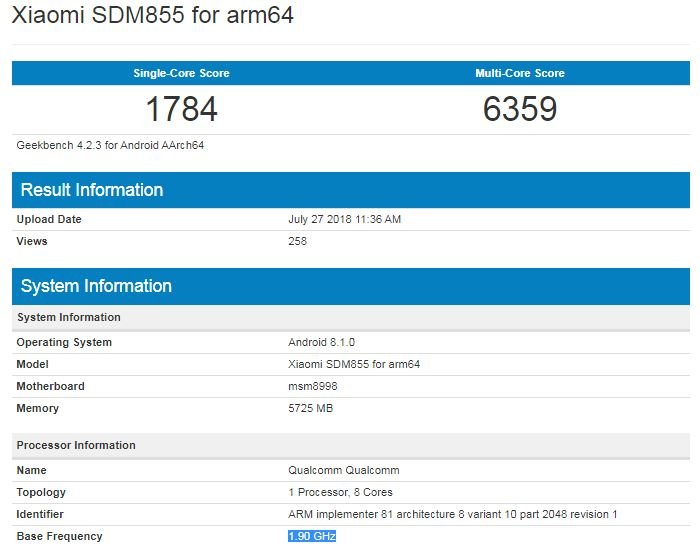Select the multi-core score value 6359

(519, 109)
